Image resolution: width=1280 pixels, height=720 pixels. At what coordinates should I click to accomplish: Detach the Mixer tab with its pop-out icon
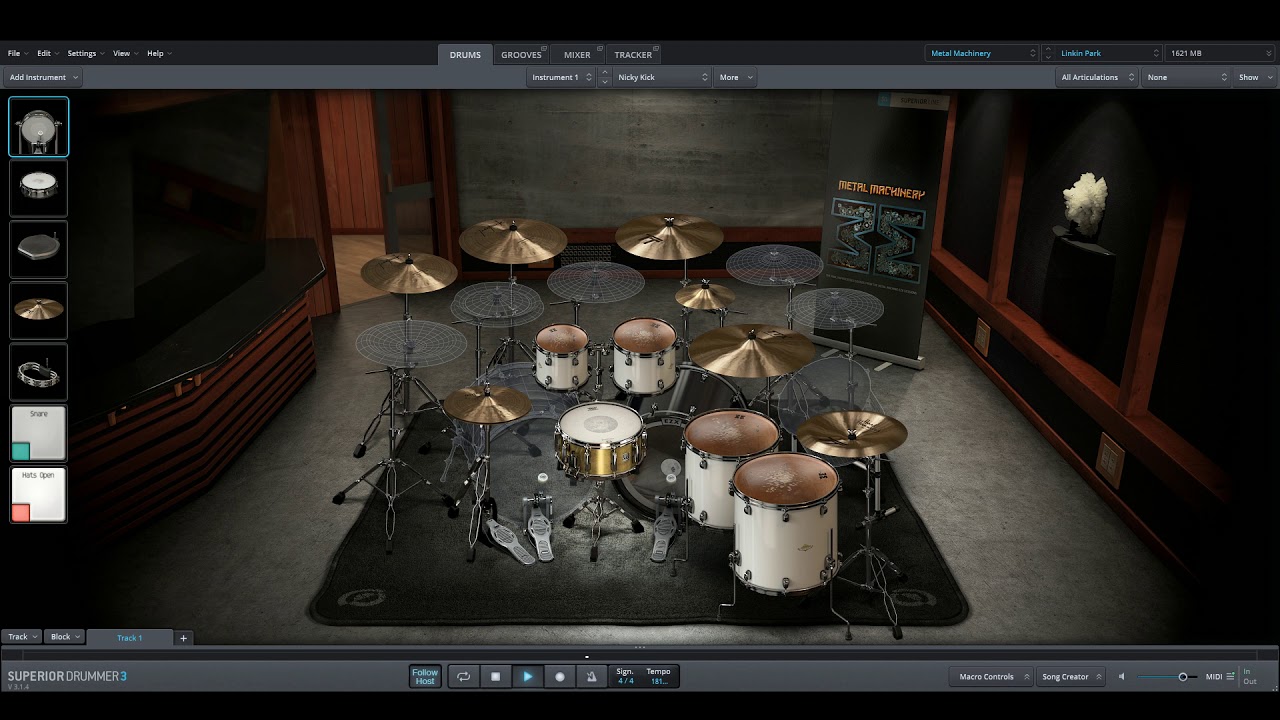[599, 49]
